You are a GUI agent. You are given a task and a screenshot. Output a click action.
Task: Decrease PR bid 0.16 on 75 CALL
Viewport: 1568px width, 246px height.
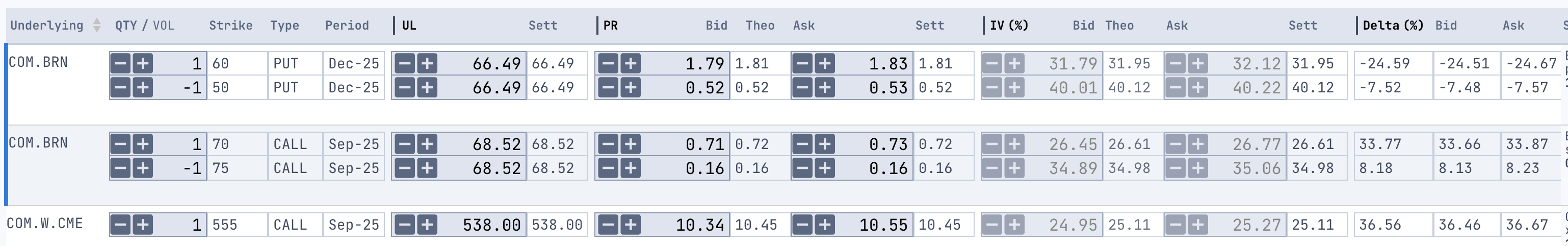pyautogui.click(x=608, y=168)
